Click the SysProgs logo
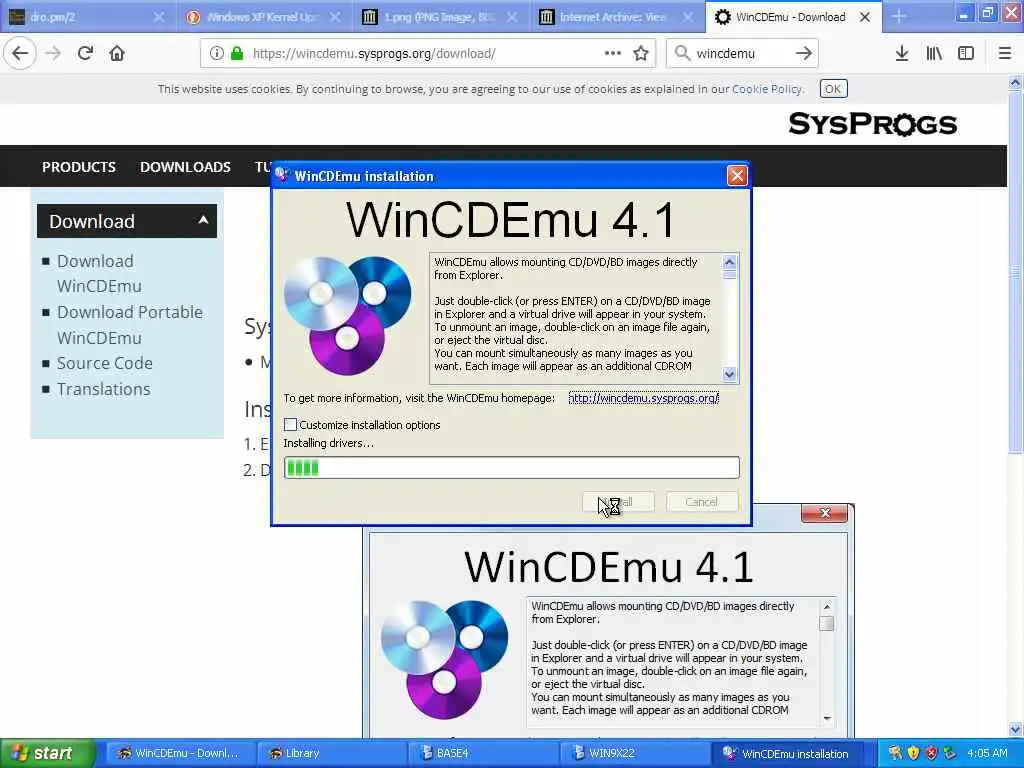This screenshot has height=768, width=1024. (872, 124)
